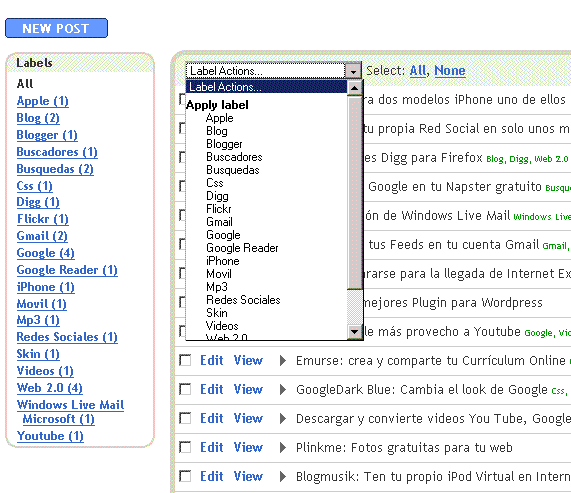View the Emurse post
The width and height of the screenshot is (571, 493).
click(248, 360)
